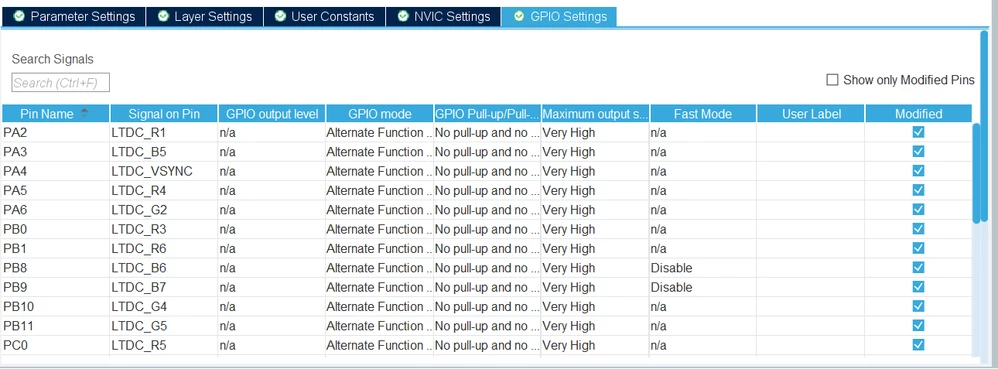The image size is (998, 369).
Task: Click the User Constants green check icon
Action: 280,16
